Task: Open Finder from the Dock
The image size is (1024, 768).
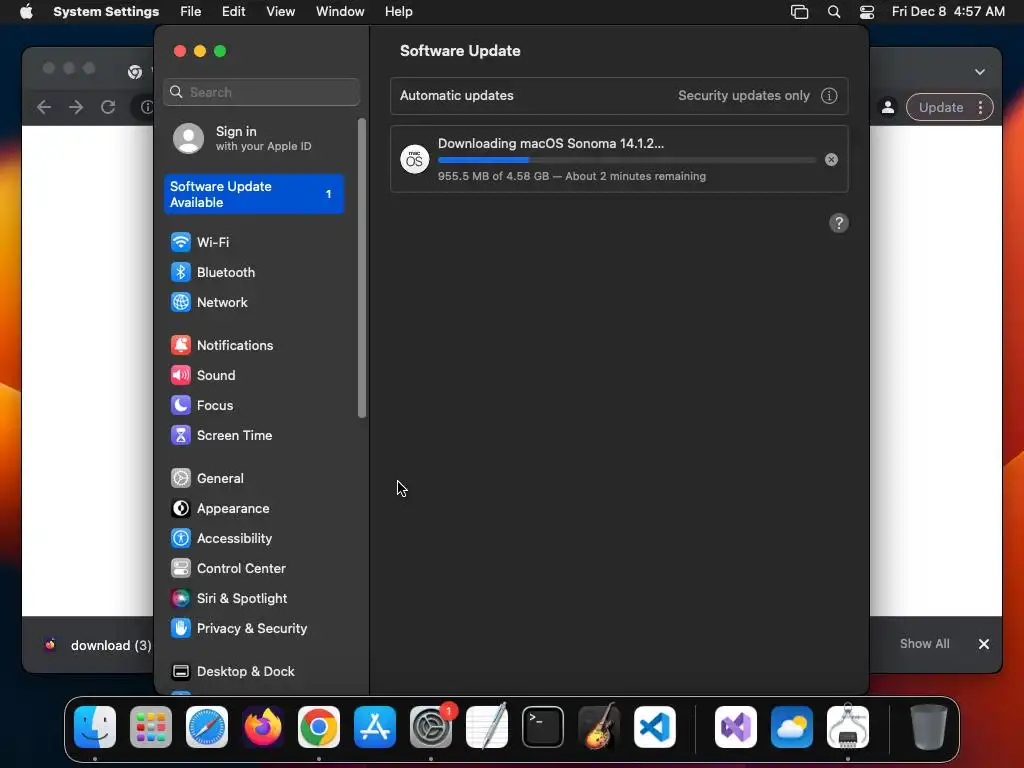Action: [95, 727]
